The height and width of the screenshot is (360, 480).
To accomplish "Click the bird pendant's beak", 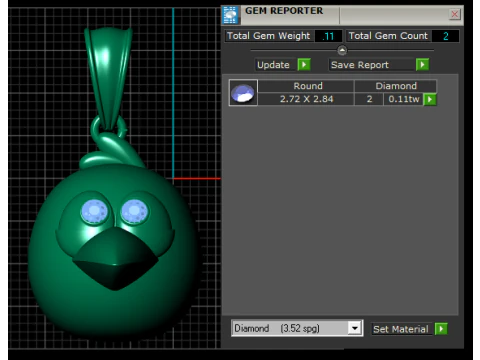I will [115, 260].
